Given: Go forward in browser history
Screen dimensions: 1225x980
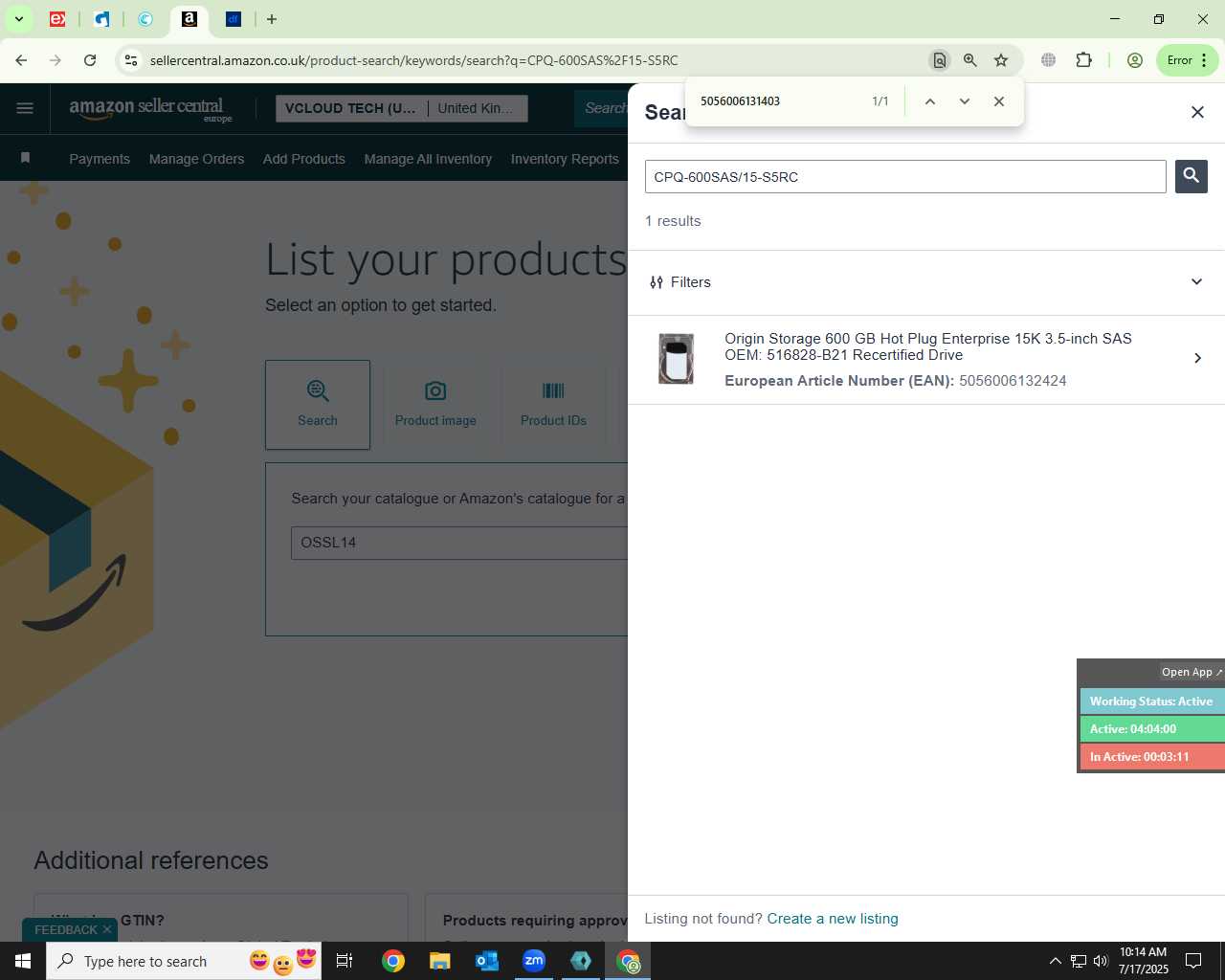Looking at the screenshot, I should [56, 60].
